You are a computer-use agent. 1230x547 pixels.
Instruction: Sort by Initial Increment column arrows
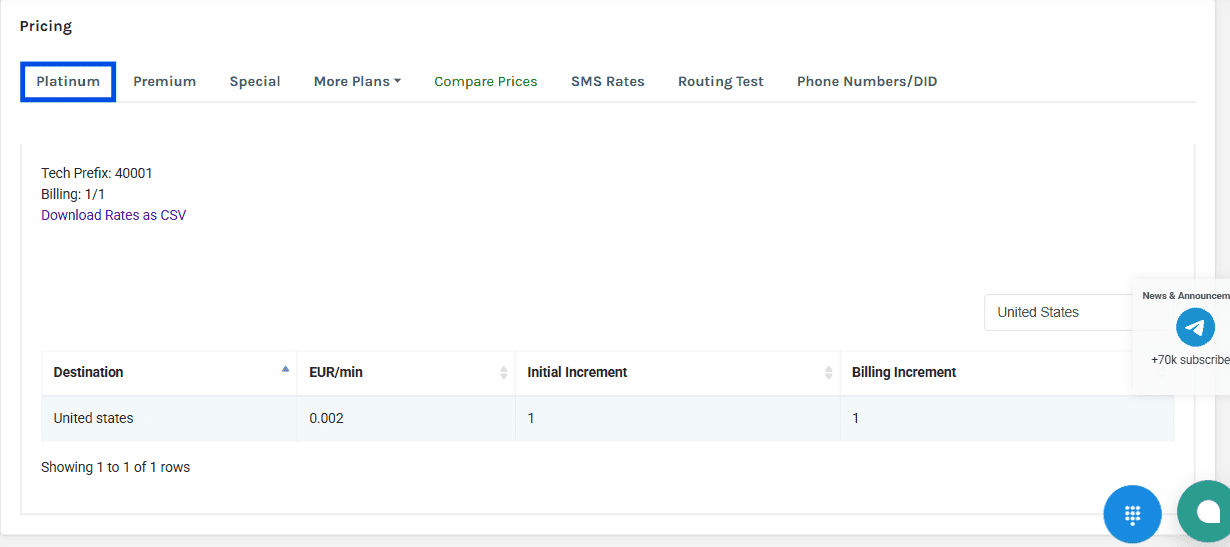pos(828,372)
